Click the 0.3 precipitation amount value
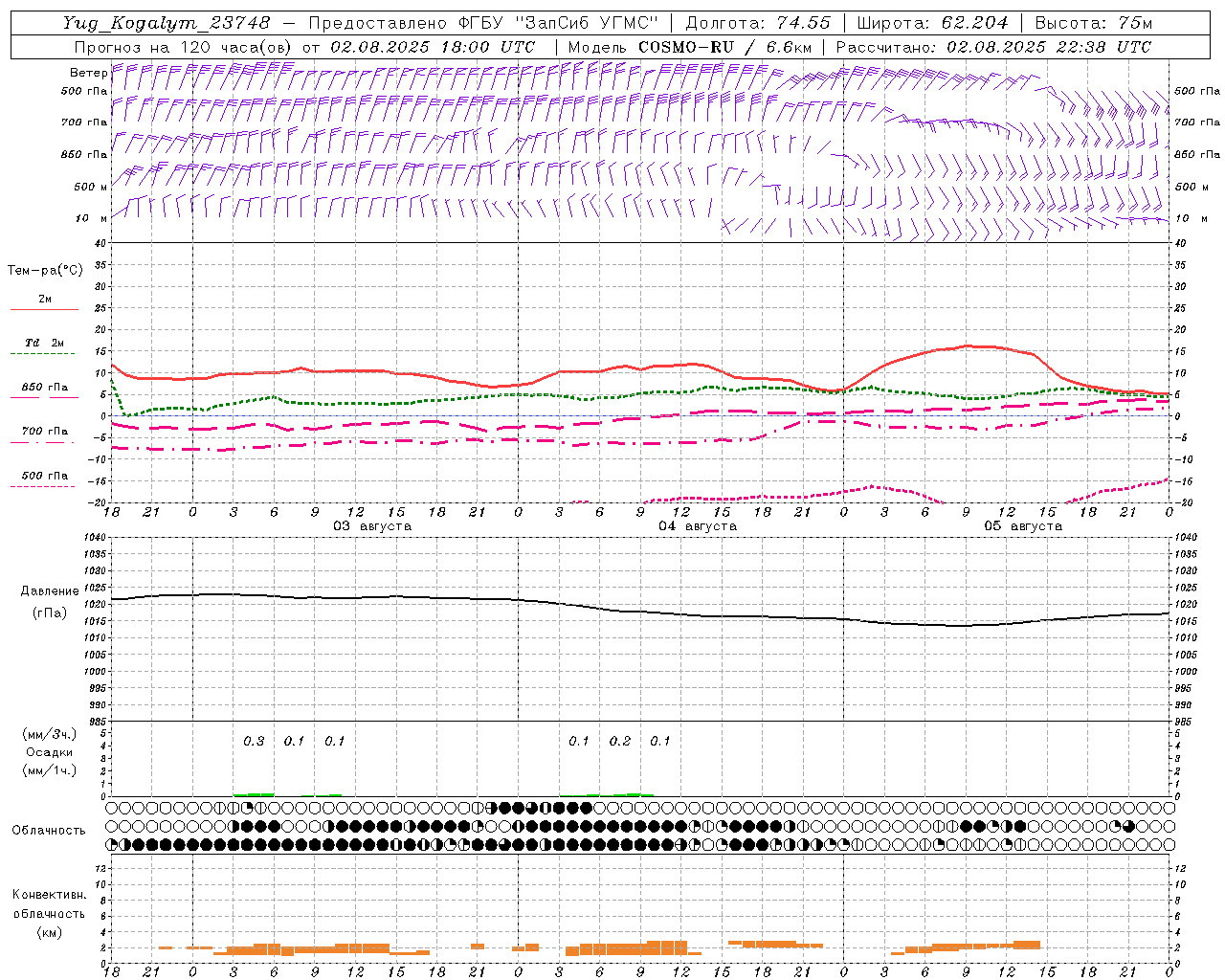This screenshot has width=1225, height=980. [254, 741]
